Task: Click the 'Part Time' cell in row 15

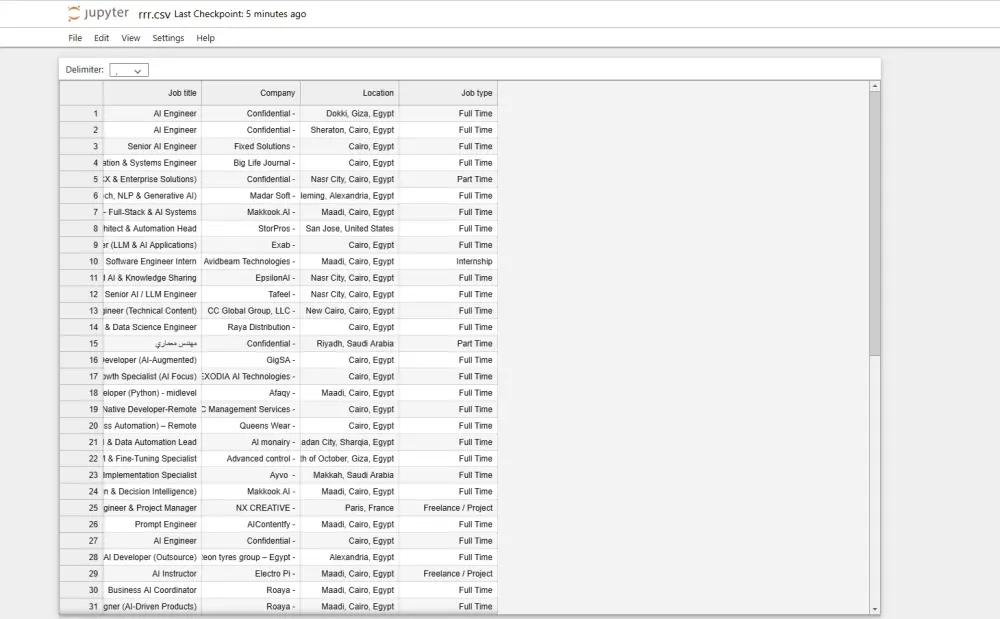Action: click(448, 344)
